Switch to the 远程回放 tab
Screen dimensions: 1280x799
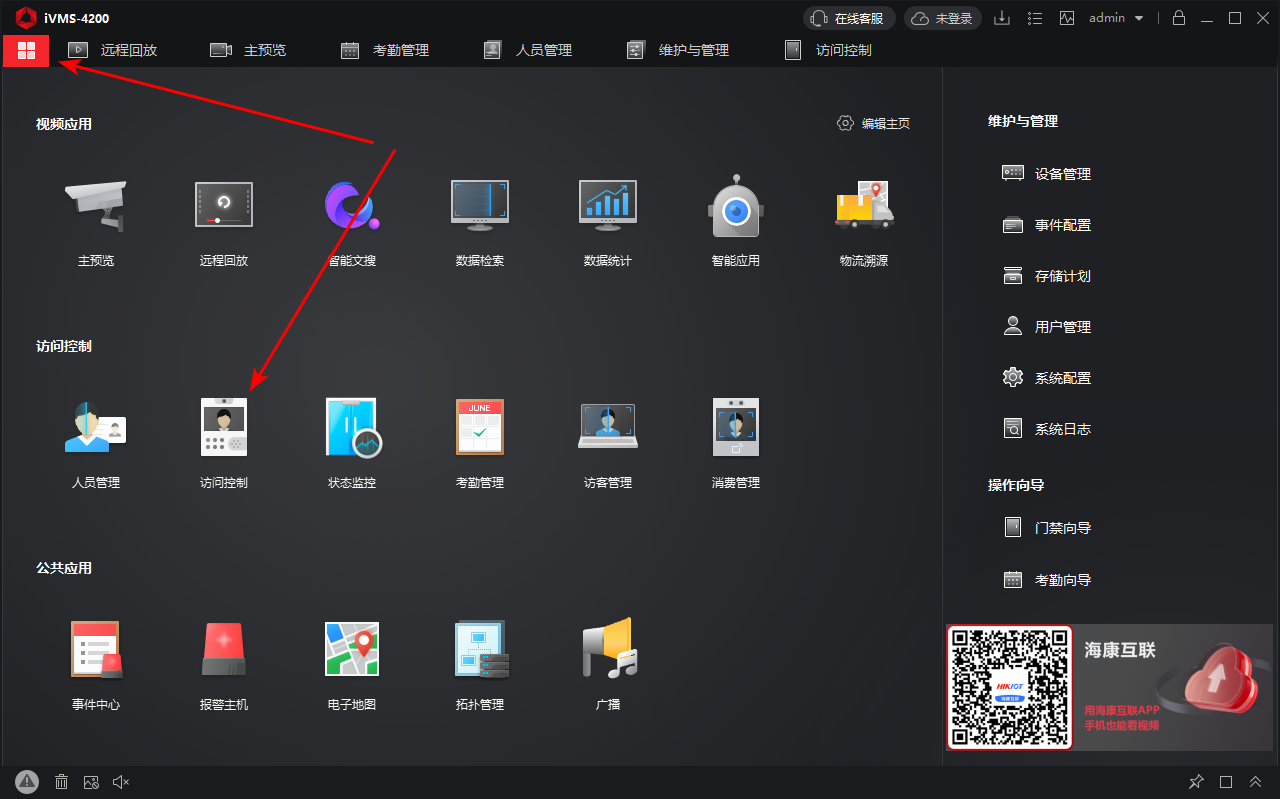pos(113,50)
